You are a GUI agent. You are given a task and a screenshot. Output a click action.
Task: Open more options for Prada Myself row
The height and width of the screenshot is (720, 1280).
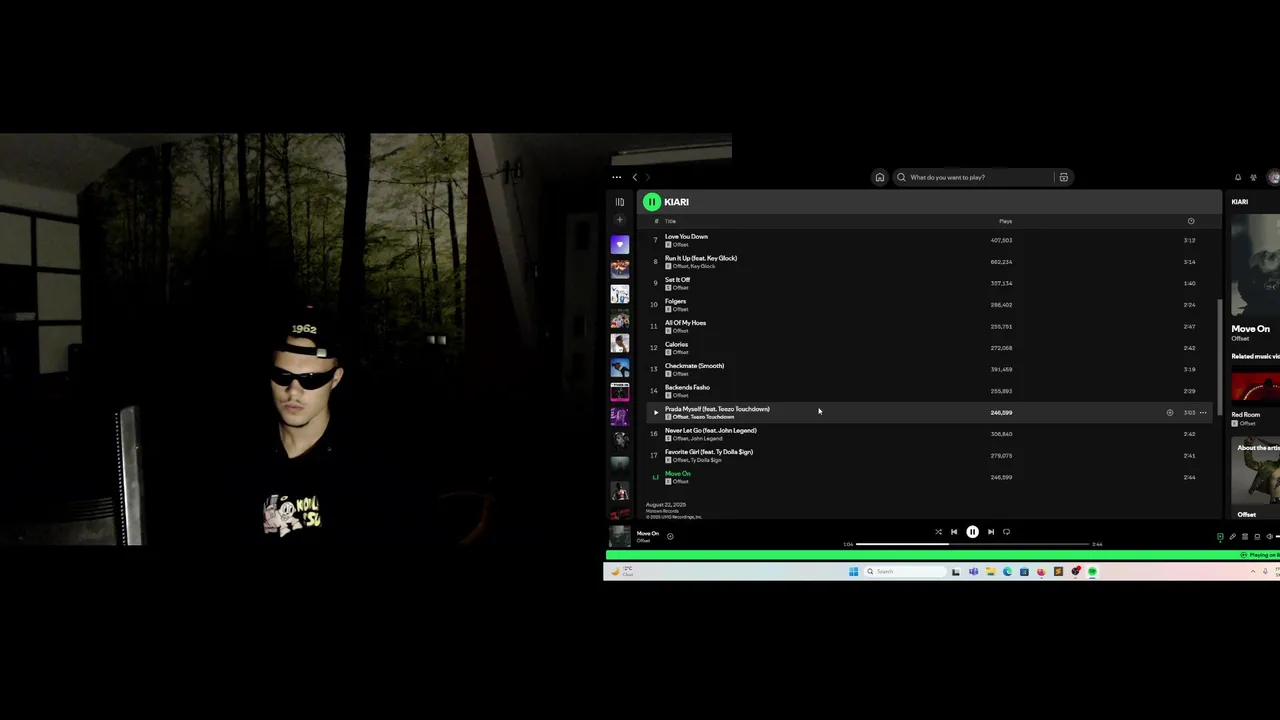pyautogui.click(x=1203, y=413)
